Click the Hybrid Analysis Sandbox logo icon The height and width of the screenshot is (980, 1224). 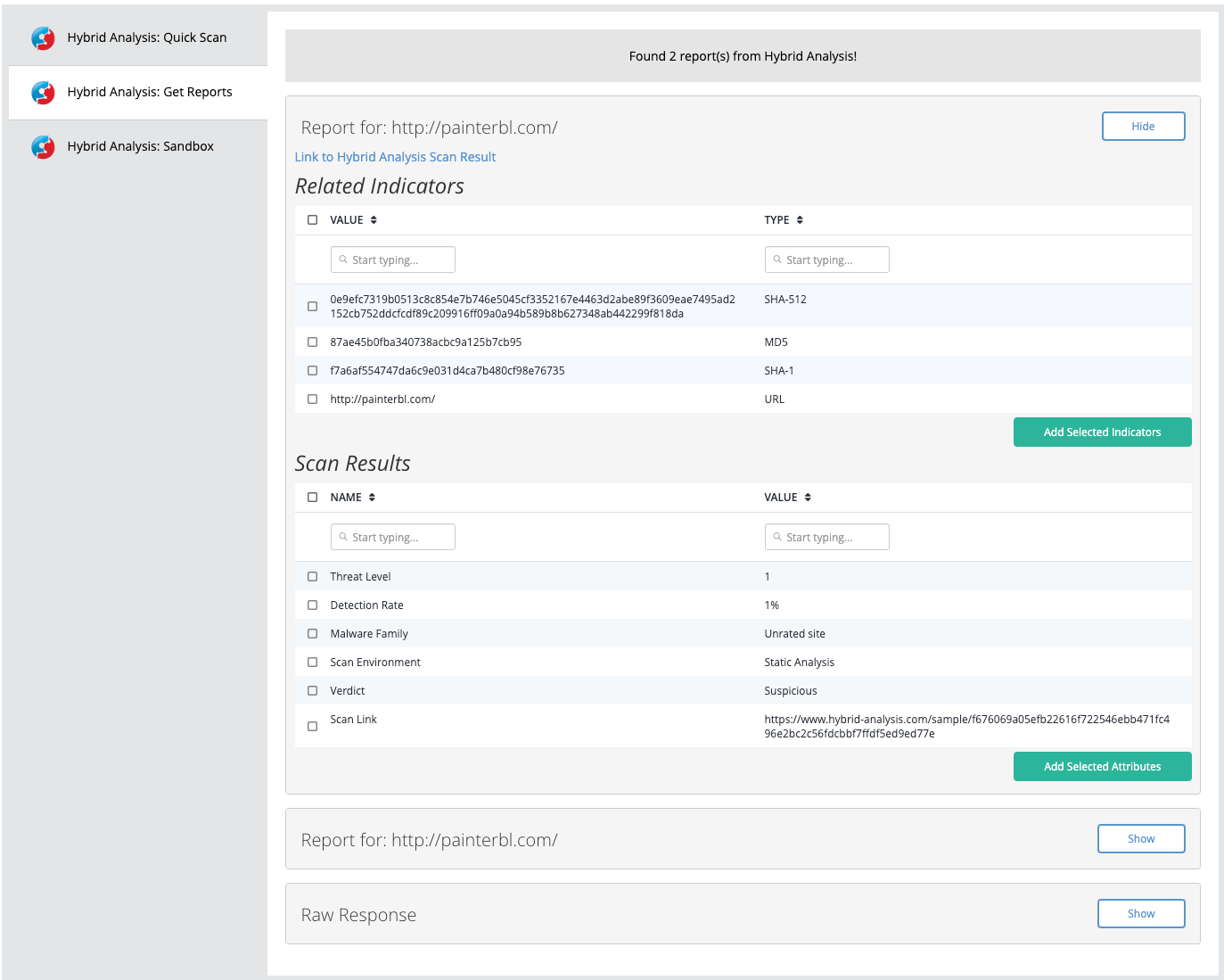click(x=43, y=146)
